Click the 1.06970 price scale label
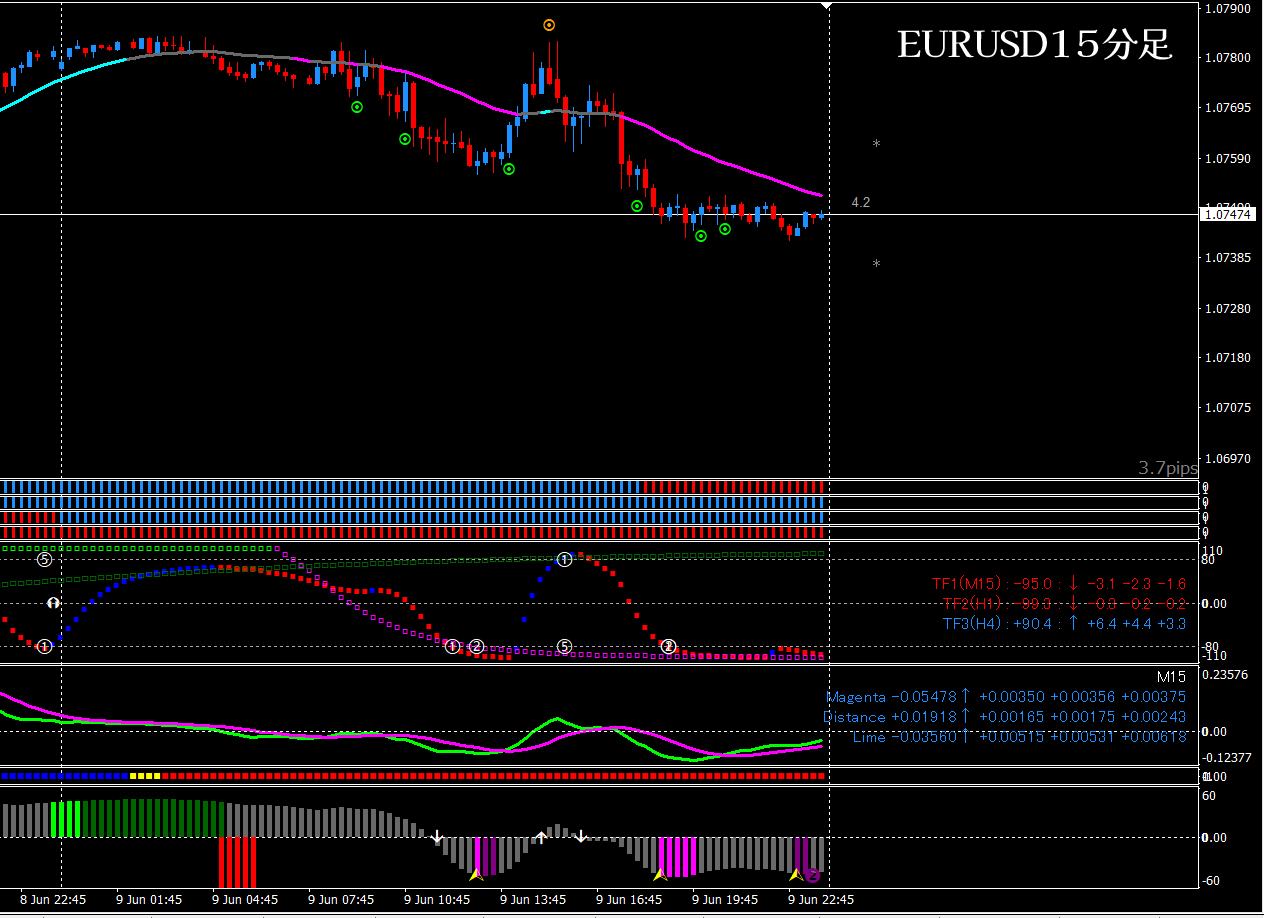 click(1229, 458)
